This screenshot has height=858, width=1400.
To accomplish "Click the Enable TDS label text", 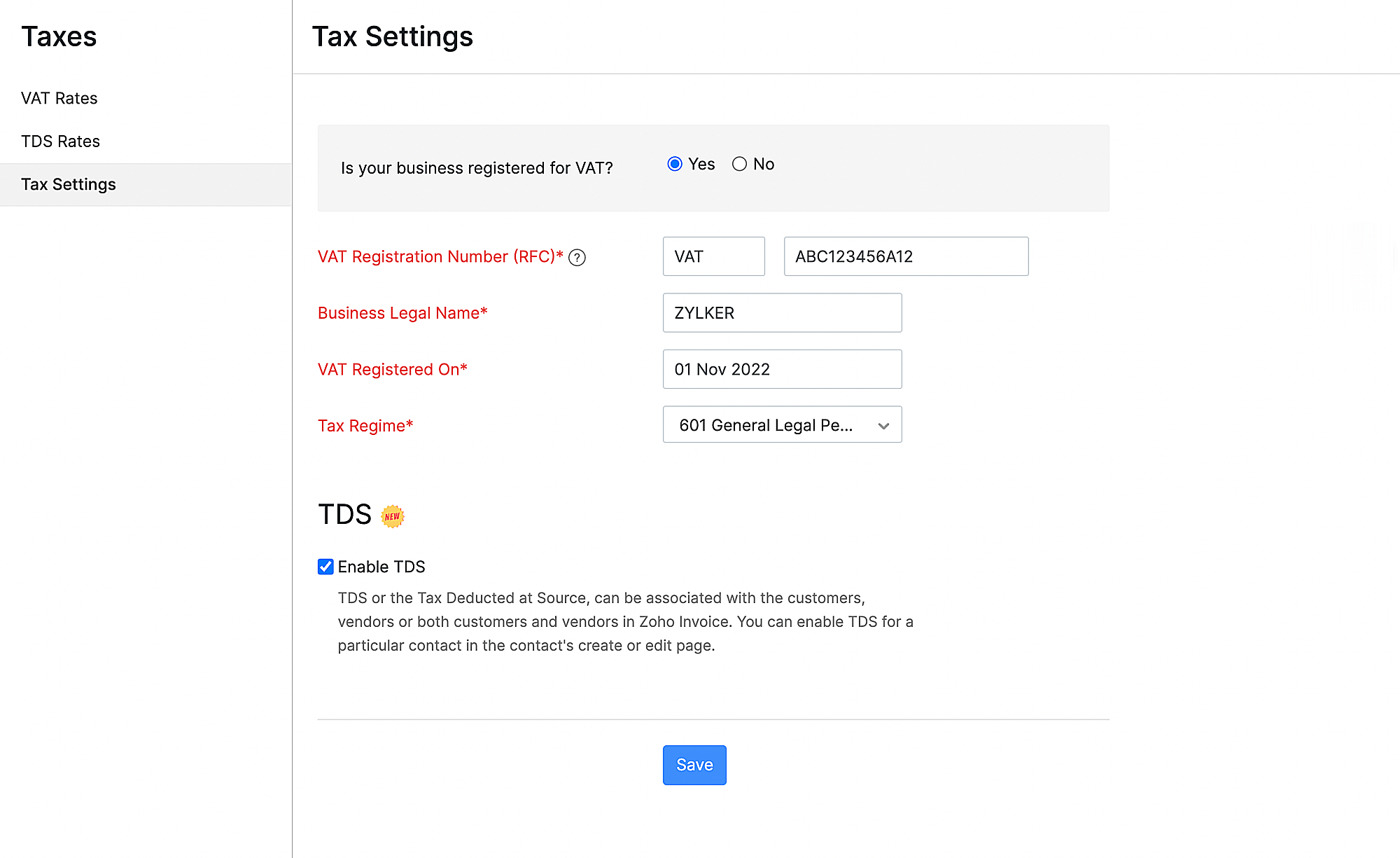I will pos(382,567).
